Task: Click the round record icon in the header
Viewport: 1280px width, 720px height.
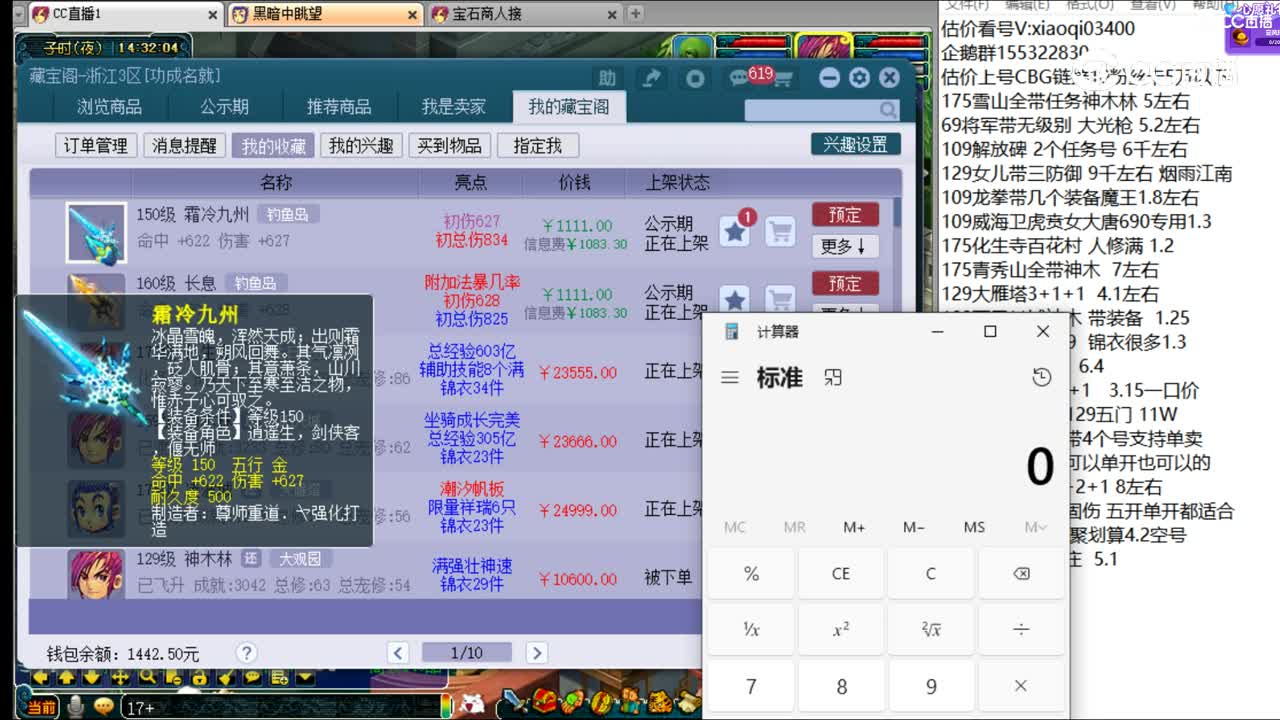Action: tap(695, 78)
